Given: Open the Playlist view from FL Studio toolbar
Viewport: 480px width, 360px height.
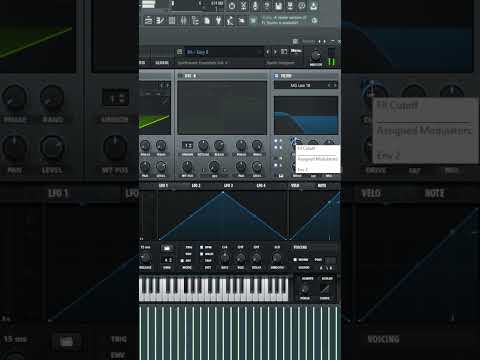Looking at the screenshot, I should pyautogui.click(x=149, y=21).
